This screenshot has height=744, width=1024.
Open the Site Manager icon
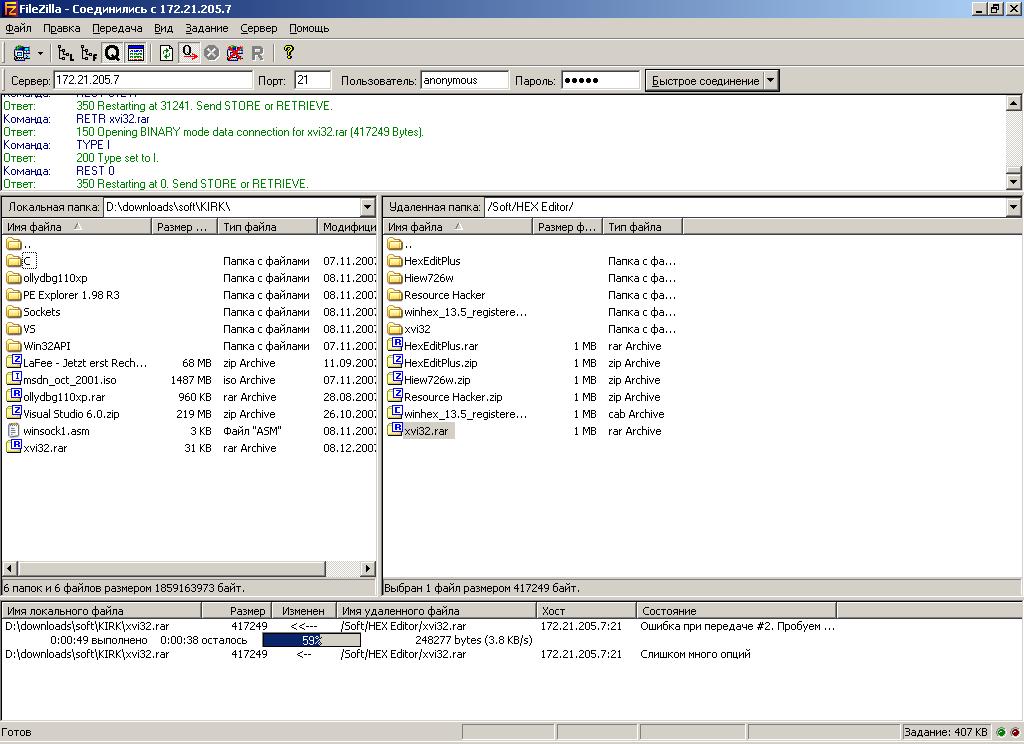point(21,53)
